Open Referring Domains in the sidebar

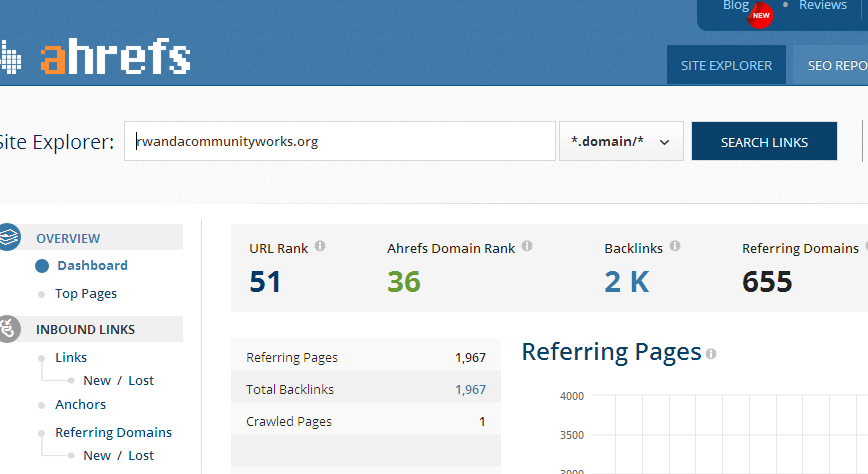pyautogui.click(x=113, y=432)
